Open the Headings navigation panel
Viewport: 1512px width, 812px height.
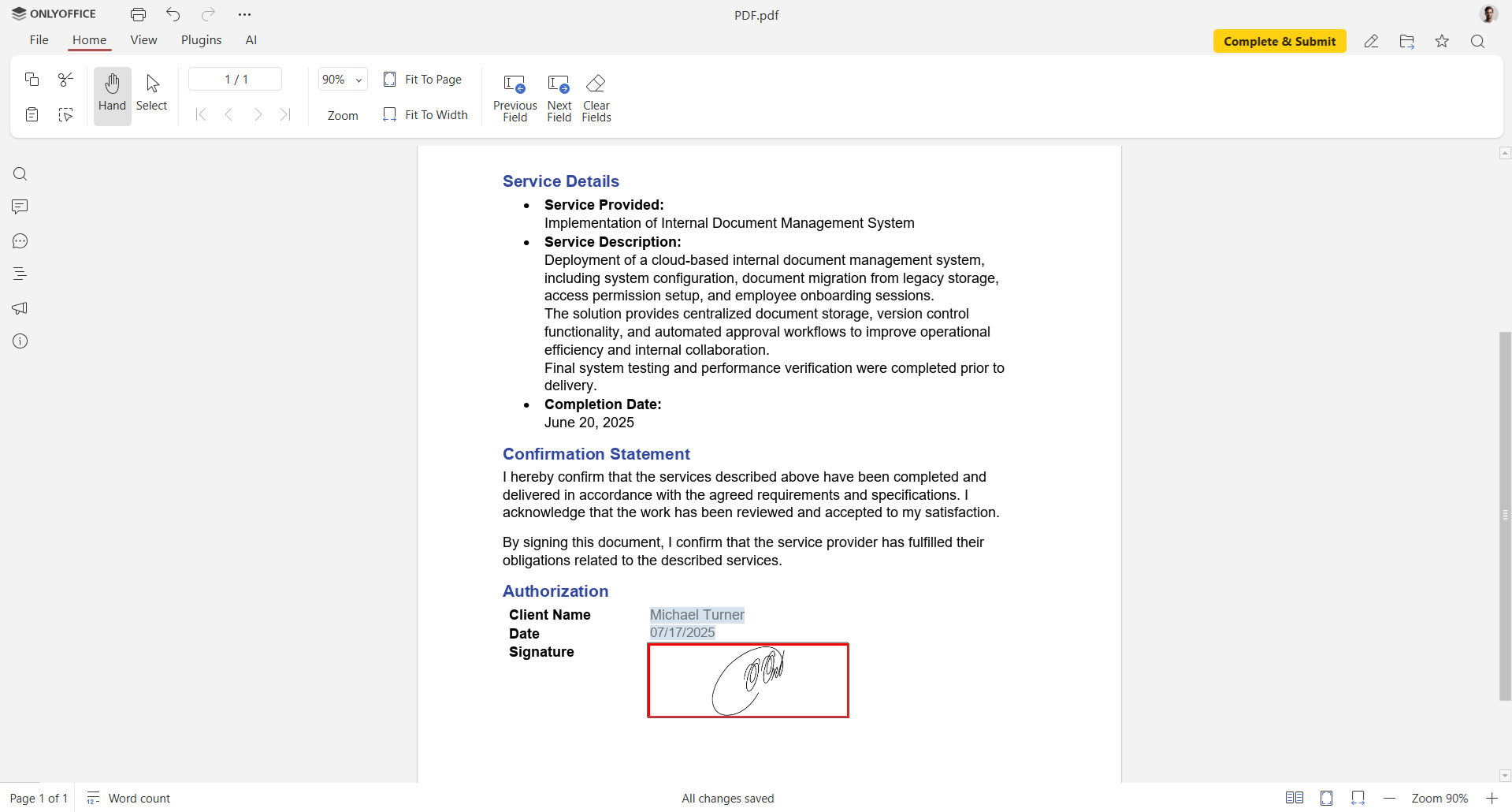click(x=20, y=274)
